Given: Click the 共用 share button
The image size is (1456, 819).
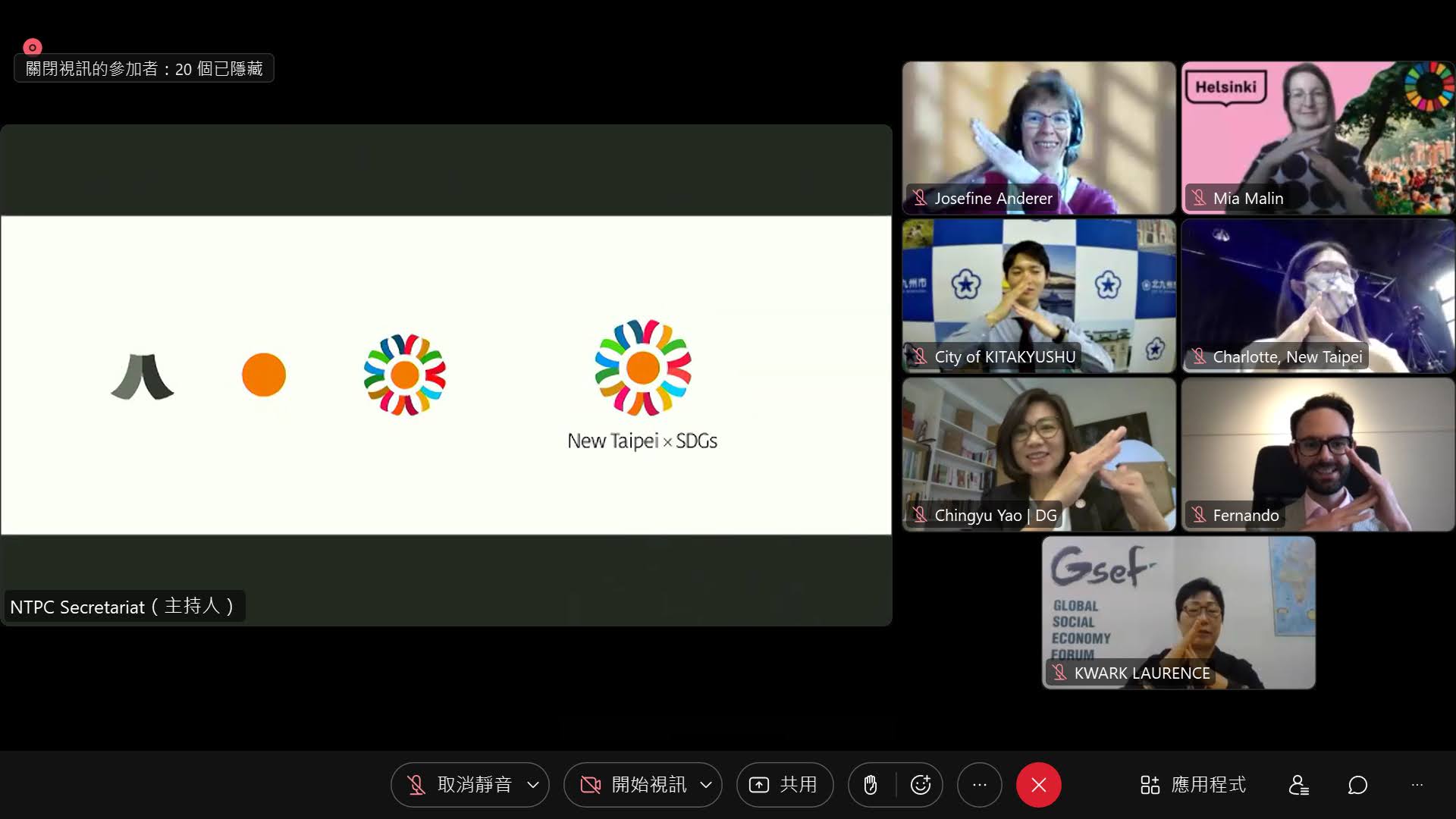Looking at the screenshot, I should (784, 785).
